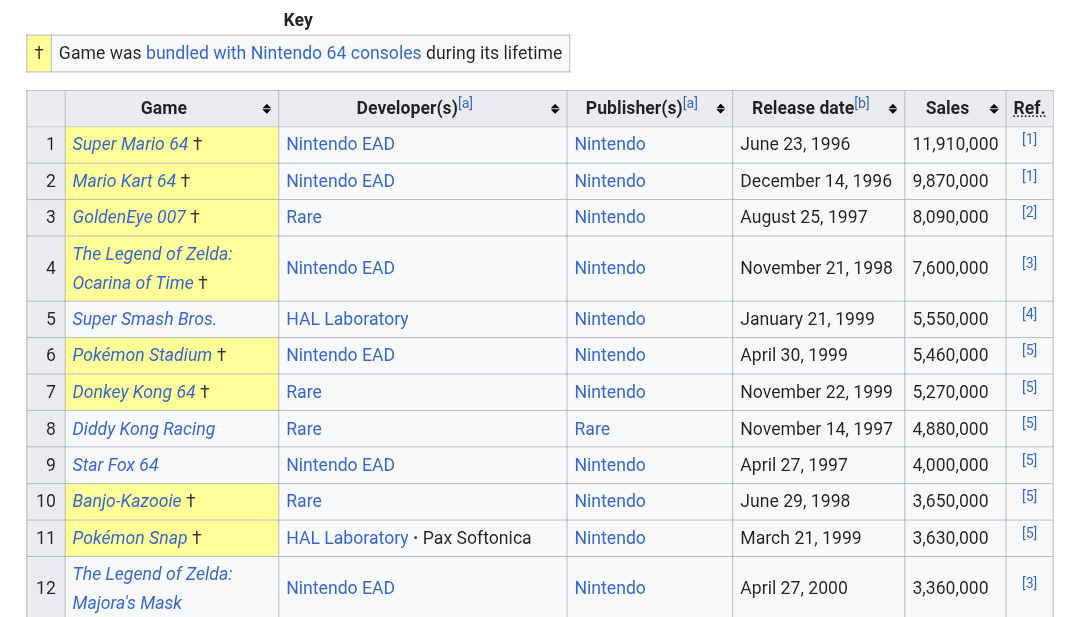Open reference [2] in GoldenEye 007 row
This screenshot has width=1080, height=617.
point(1029,212)
